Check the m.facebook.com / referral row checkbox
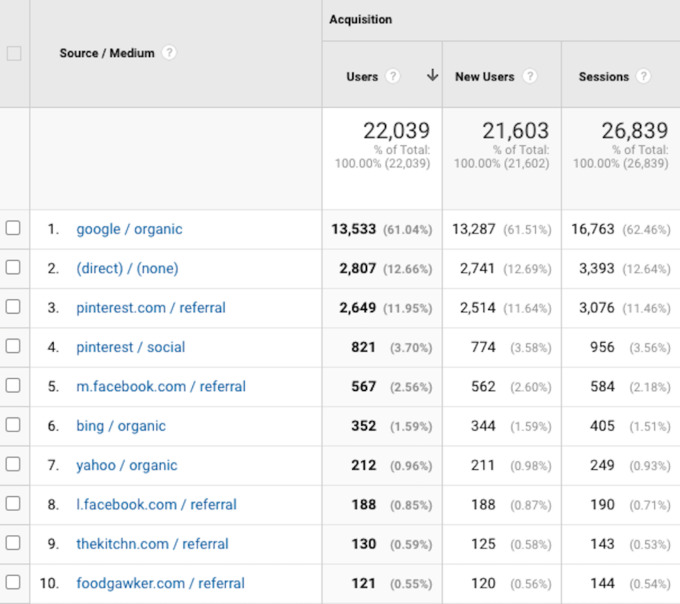Image resolution: width=680 pixels, height=604 pixels. [x=13, y=385]
